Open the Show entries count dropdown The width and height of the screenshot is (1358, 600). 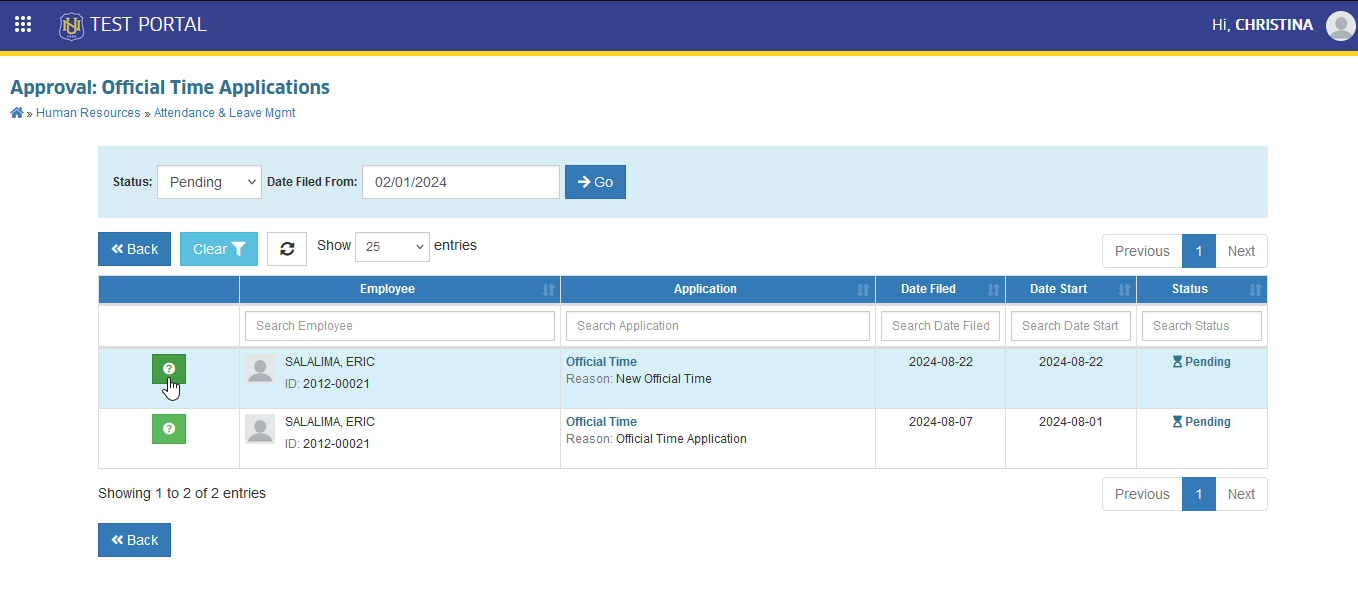392,247
